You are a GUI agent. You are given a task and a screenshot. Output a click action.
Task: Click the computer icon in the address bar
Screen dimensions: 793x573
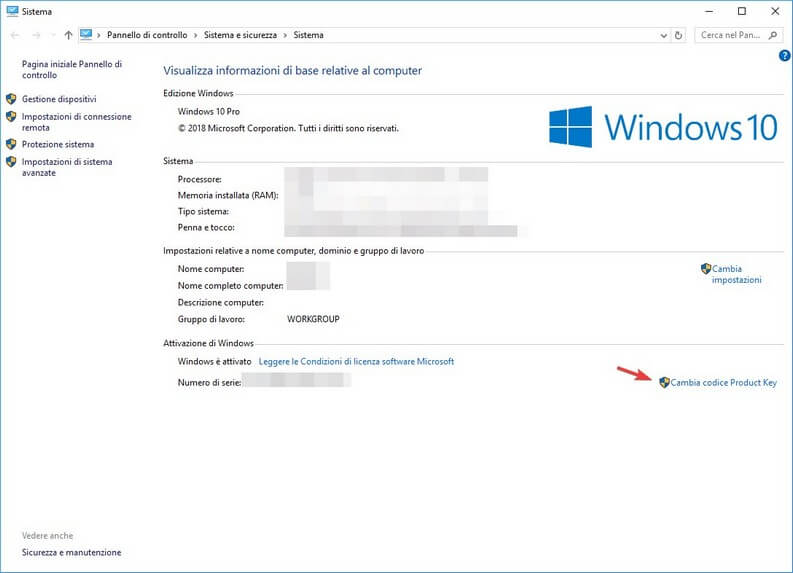click(86, 34)
